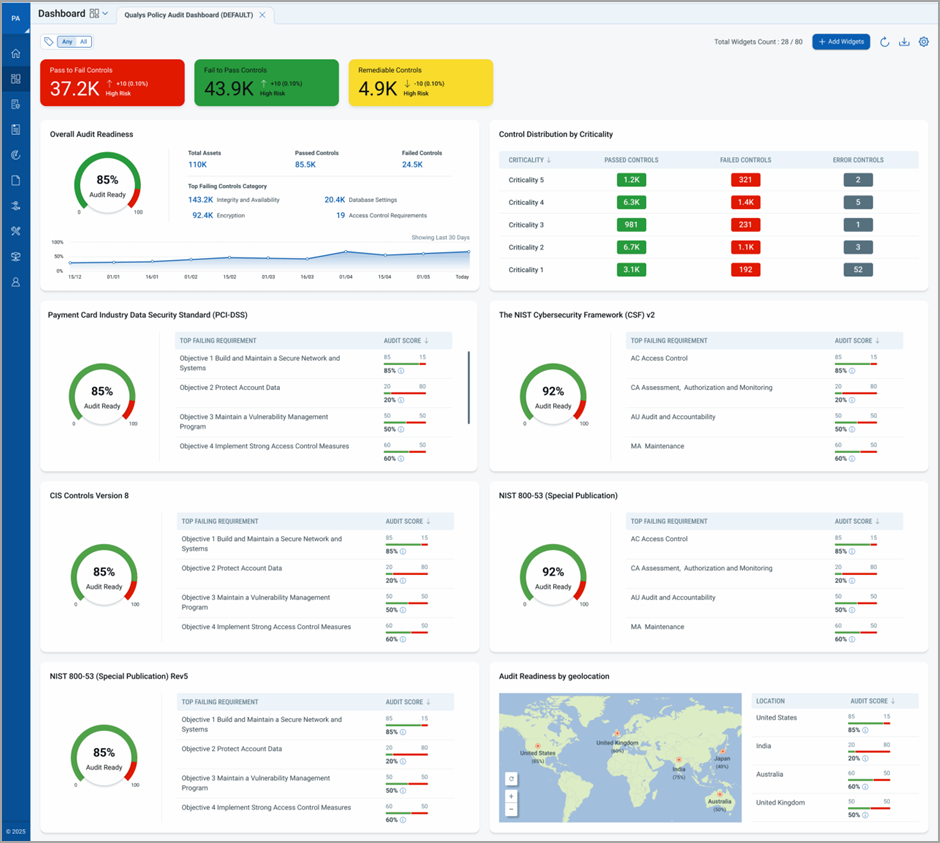The height and width of the screenshot is (843, 940).
Task: Open the document-with-gear icon in the sidebar
Action: pos(16,104)
